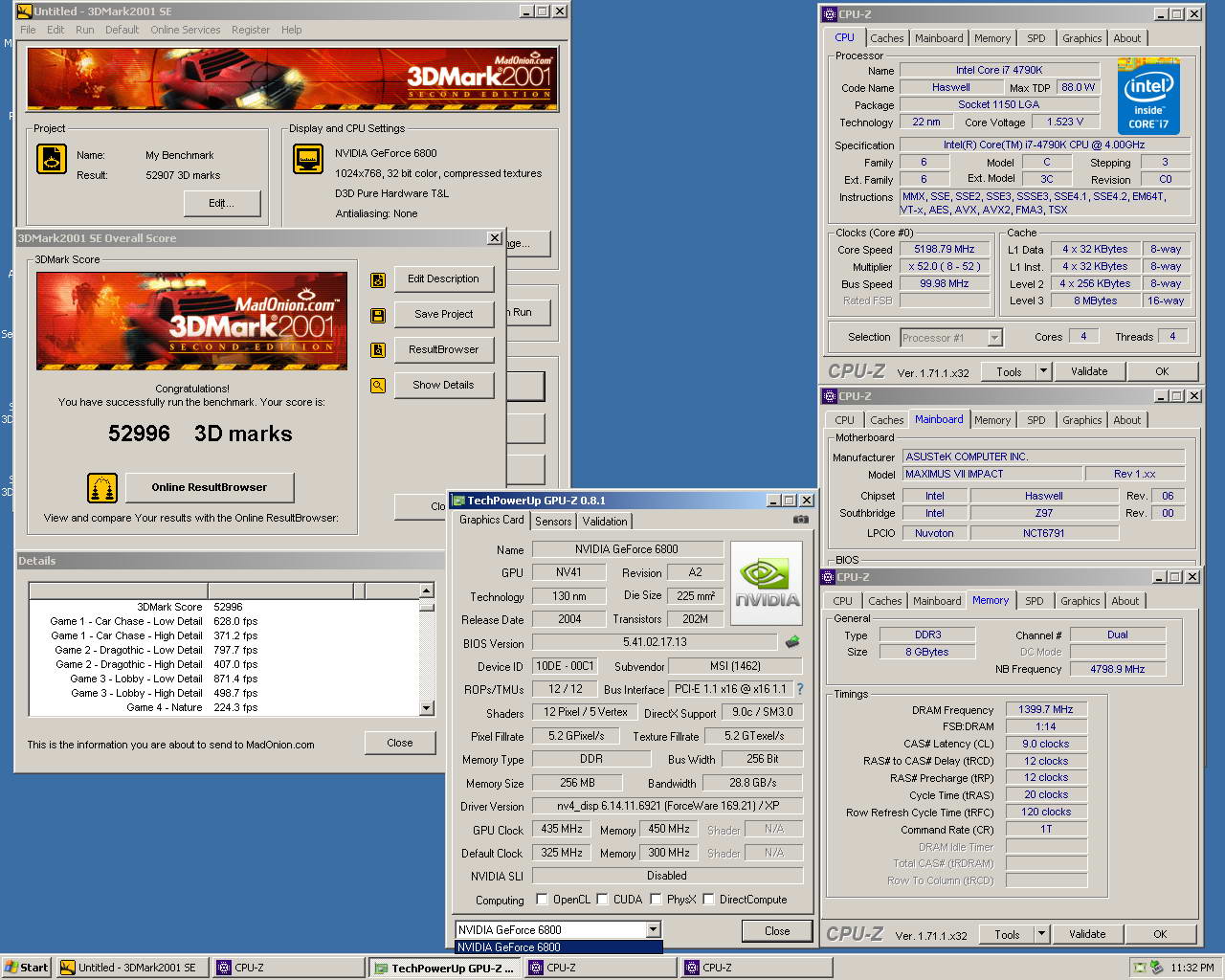This screenshot has height=980, width=1225.
Task: Click the Validate button in the top CPU-Z
Action: (x=1089, y=372)
